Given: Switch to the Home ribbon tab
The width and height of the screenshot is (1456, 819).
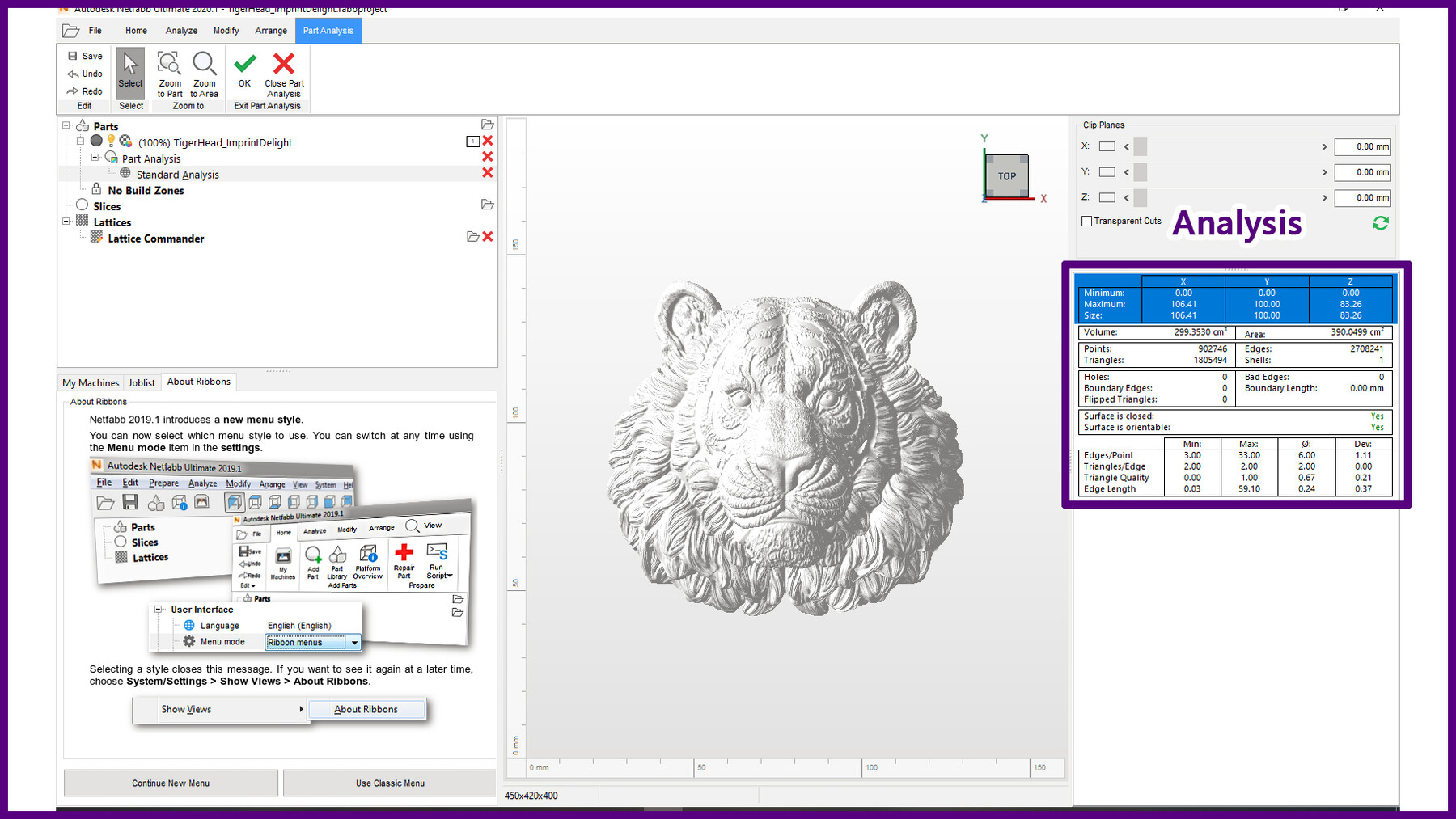Looking at the screenshot, I should 136,31.
